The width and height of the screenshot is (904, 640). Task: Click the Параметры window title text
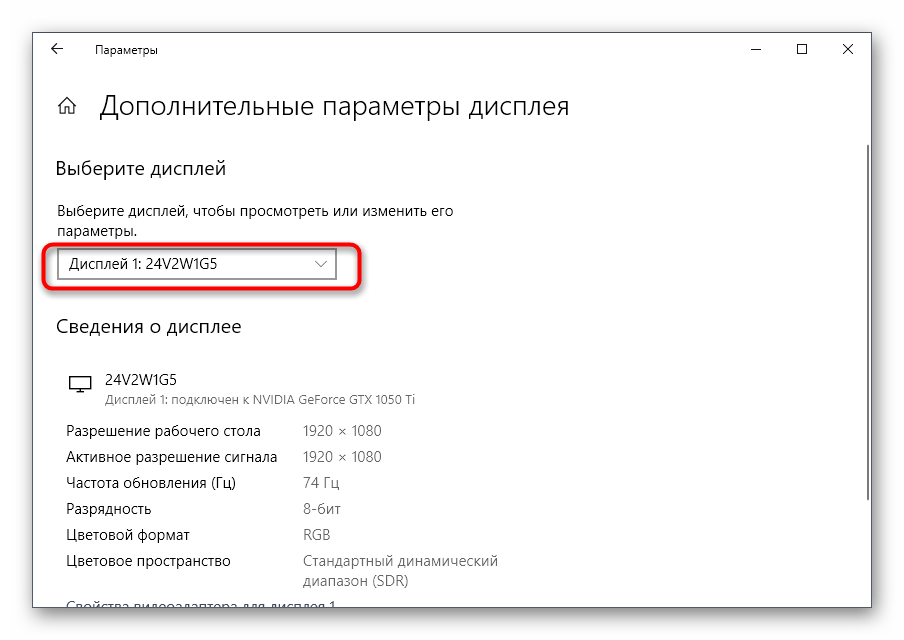pos(126,49)
